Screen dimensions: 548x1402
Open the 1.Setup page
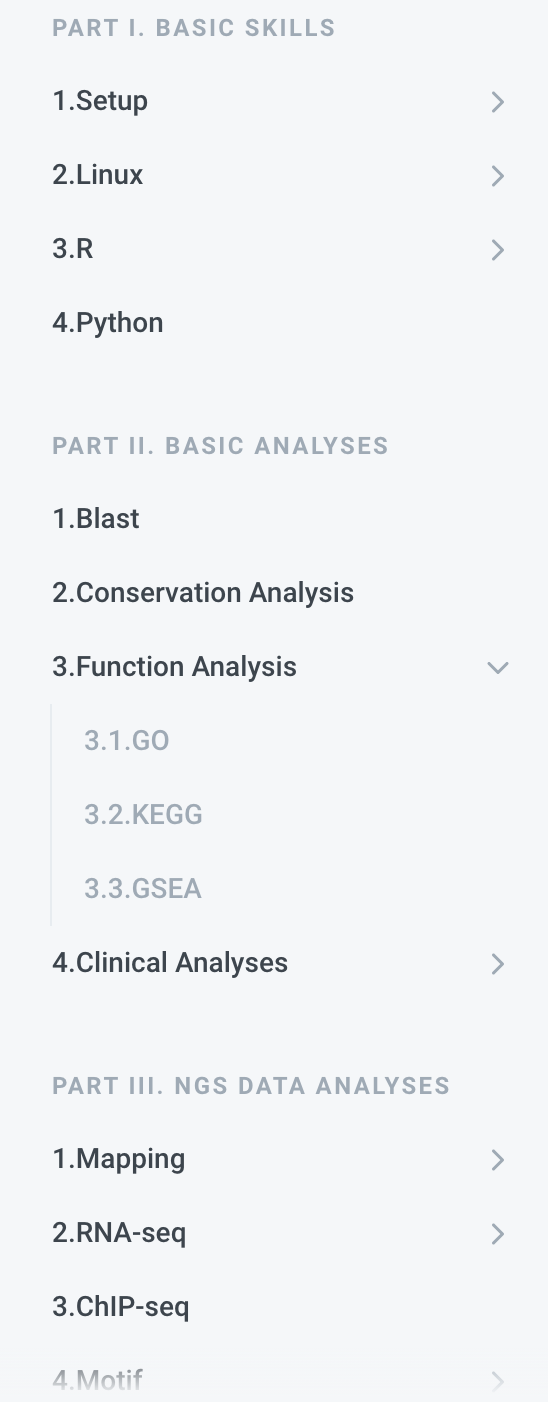click(100, 101)
